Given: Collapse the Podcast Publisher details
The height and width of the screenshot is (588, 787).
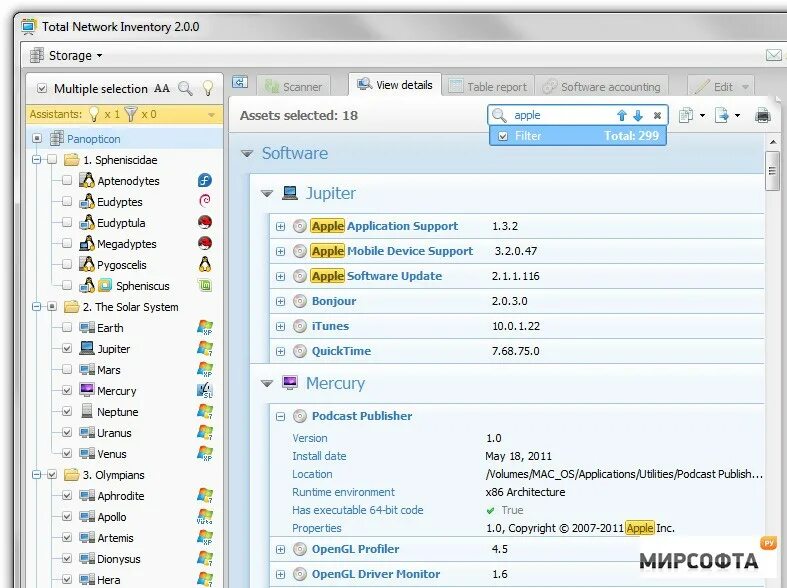Looking at the screenshot, I should (x=280, y=416).
